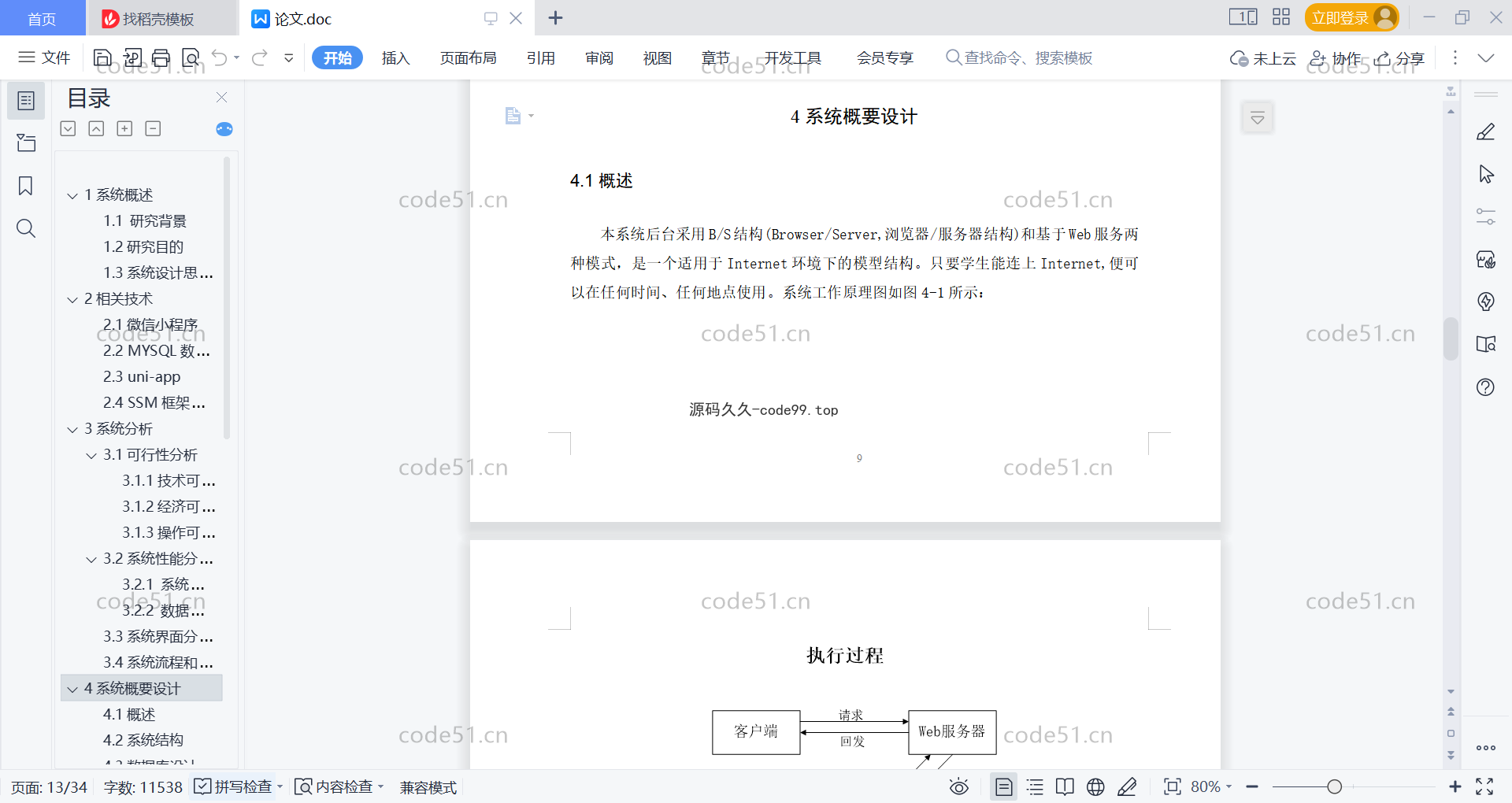Open Print Preview icon
Image resolution: width=1512 pixels, height=803 pixels.
(191, 57)
